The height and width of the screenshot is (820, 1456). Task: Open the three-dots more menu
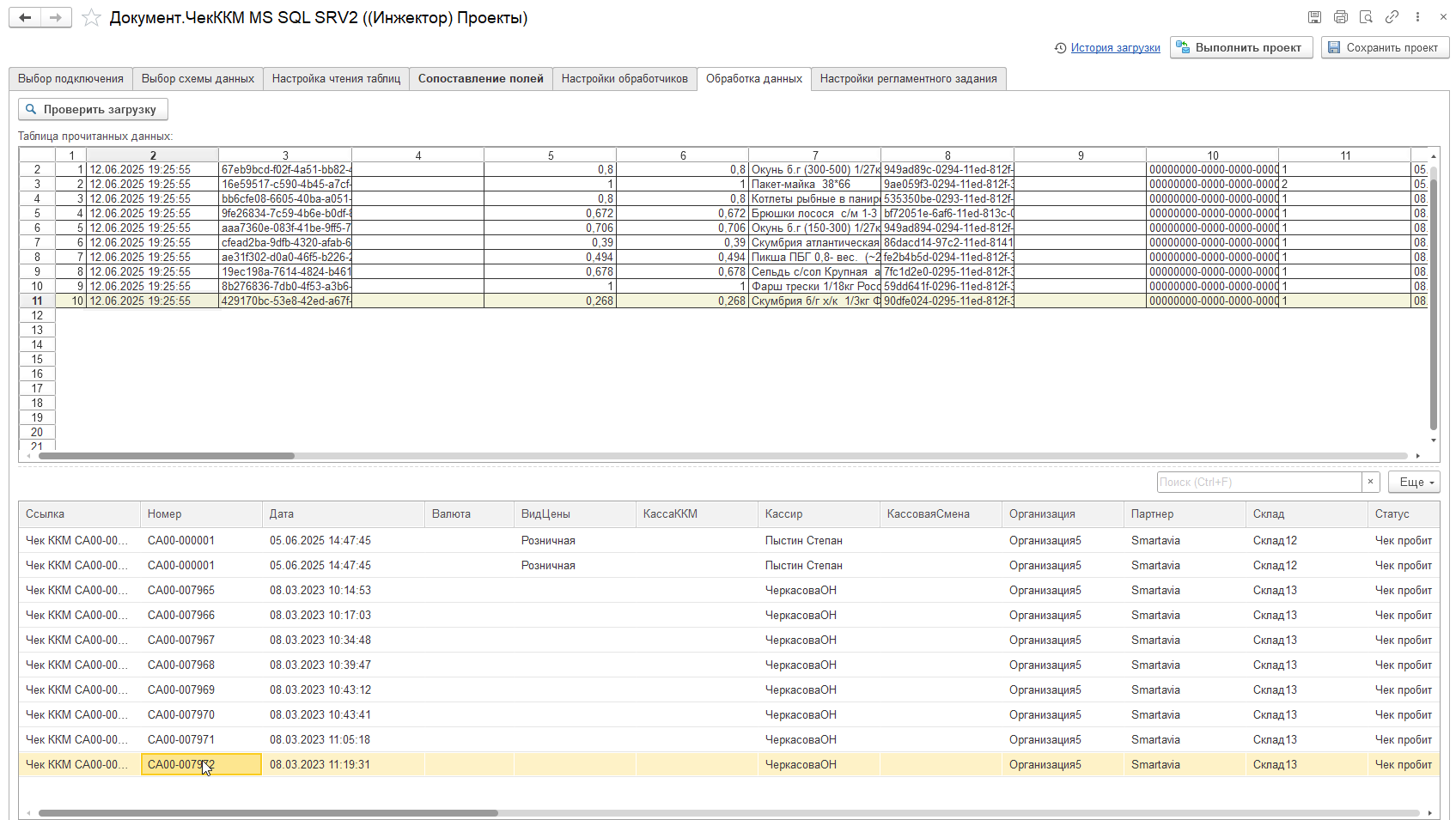1417,17
